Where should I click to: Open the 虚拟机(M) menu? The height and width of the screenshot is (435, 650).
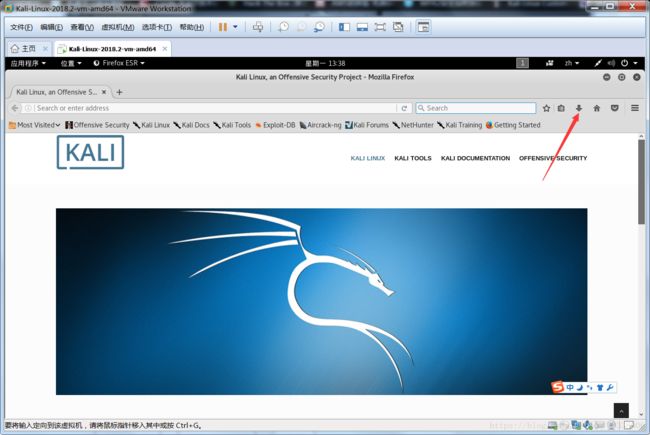pos(118,27)
